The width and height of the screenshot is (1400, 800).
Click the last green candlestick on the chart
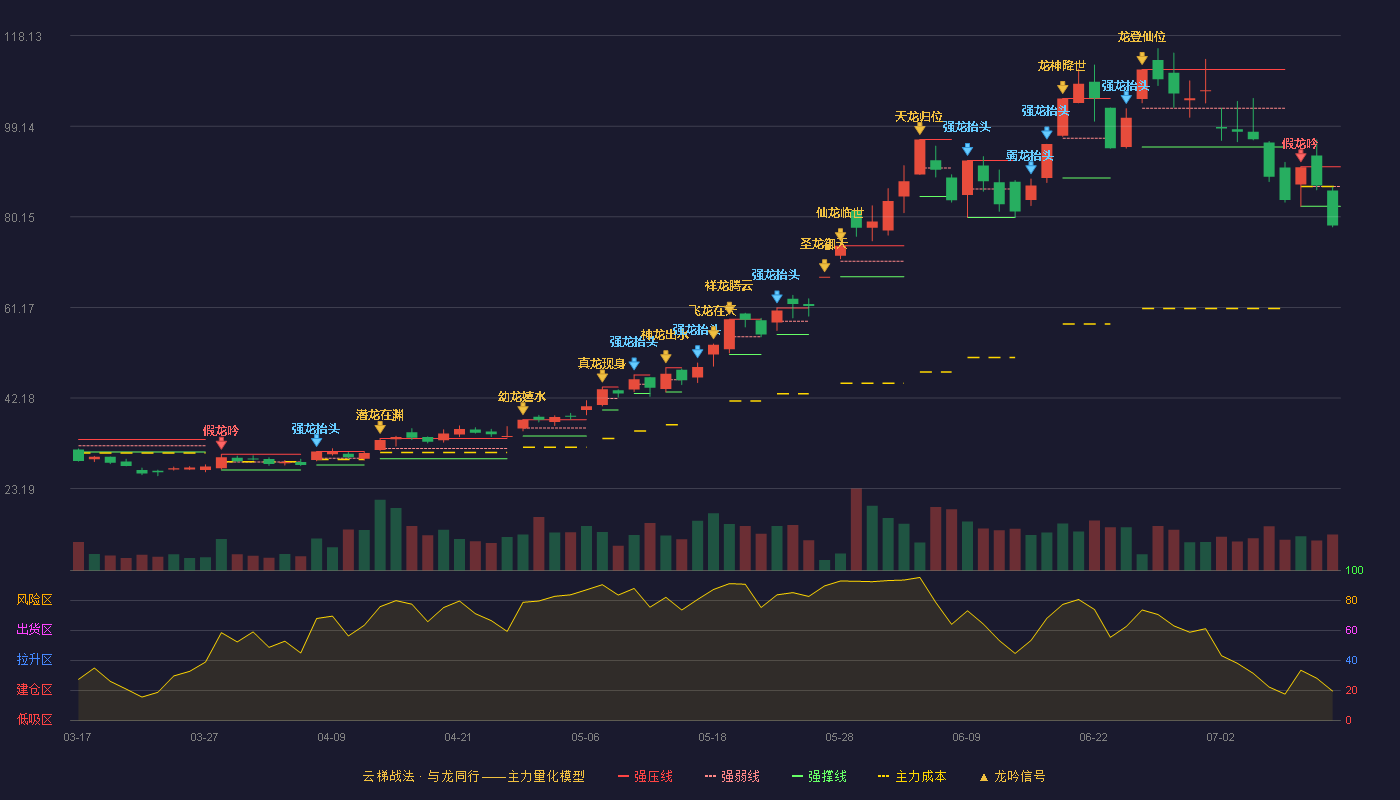[1332, 208]
